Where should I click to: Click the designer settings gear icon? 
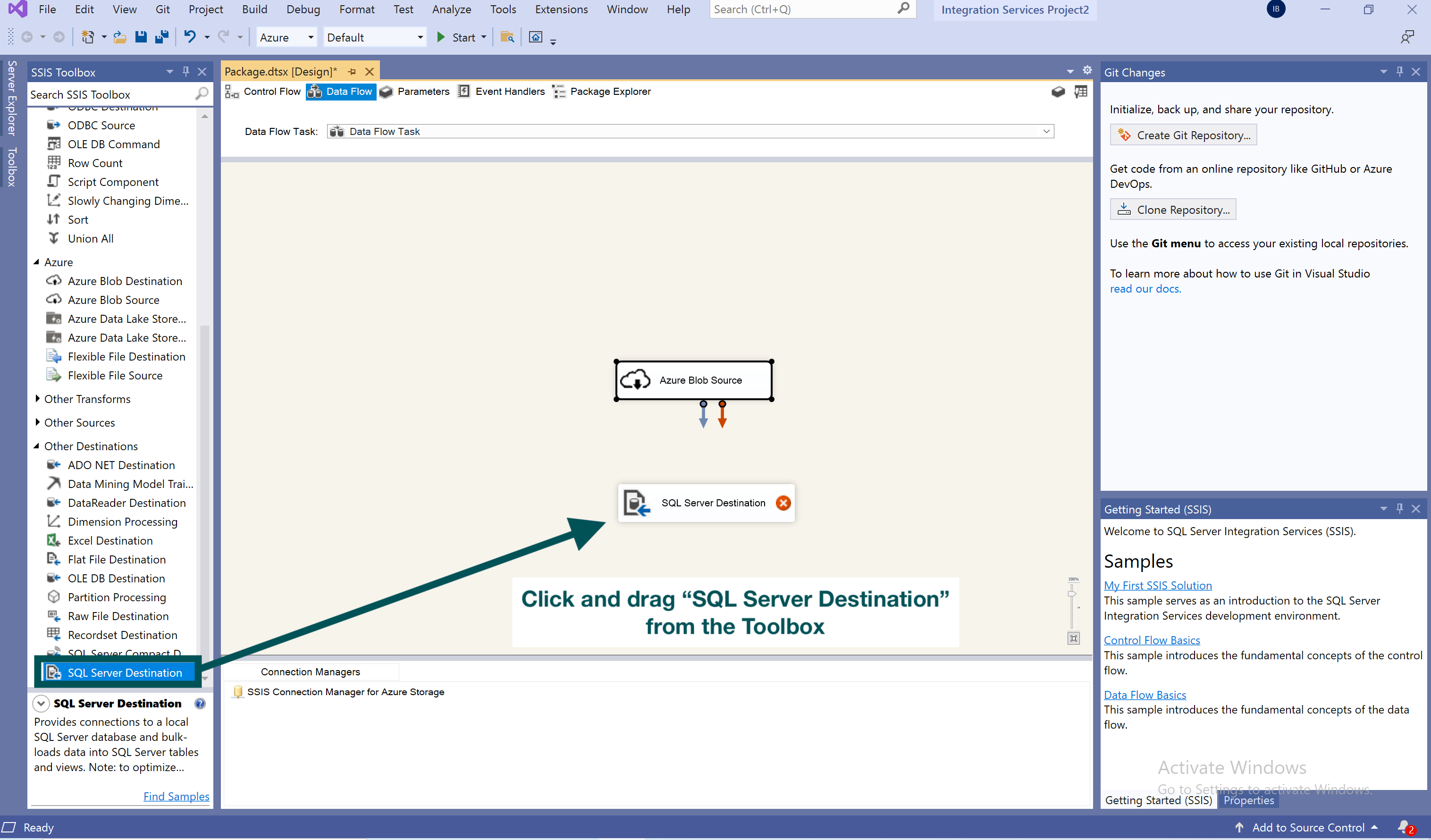click(1087, 70)
